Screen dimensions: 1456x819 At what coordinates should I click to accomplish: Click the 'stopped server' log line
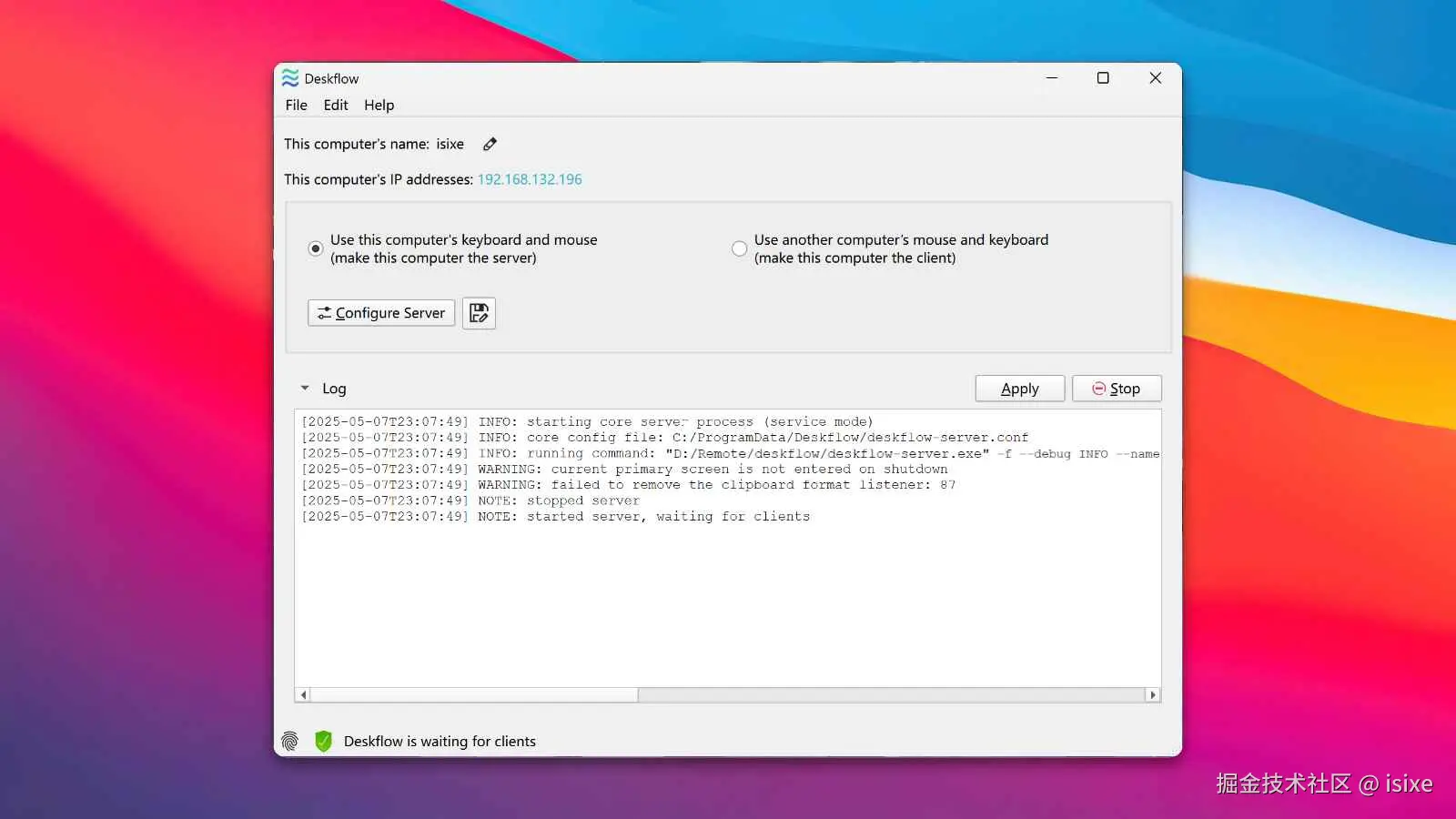click(470, 501)
